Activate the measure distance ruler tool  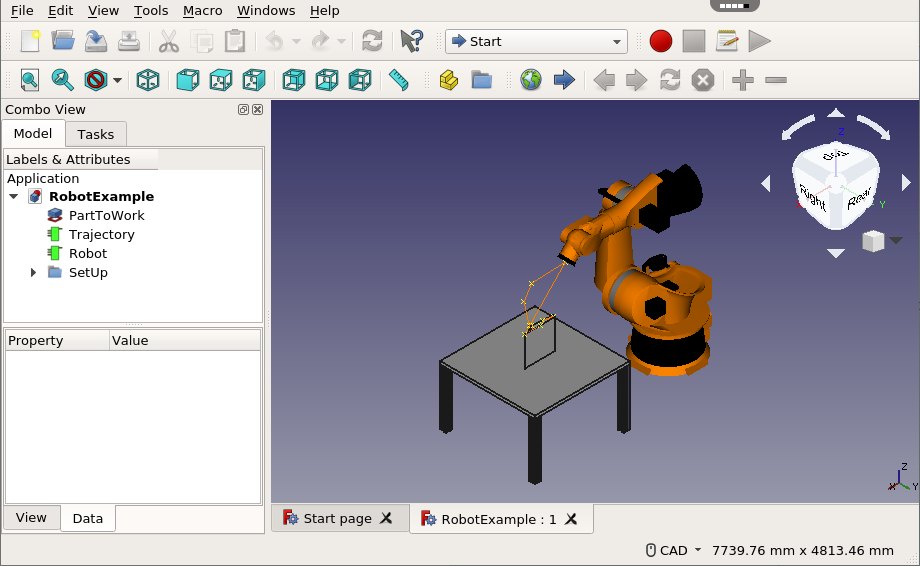coord(398,80)
